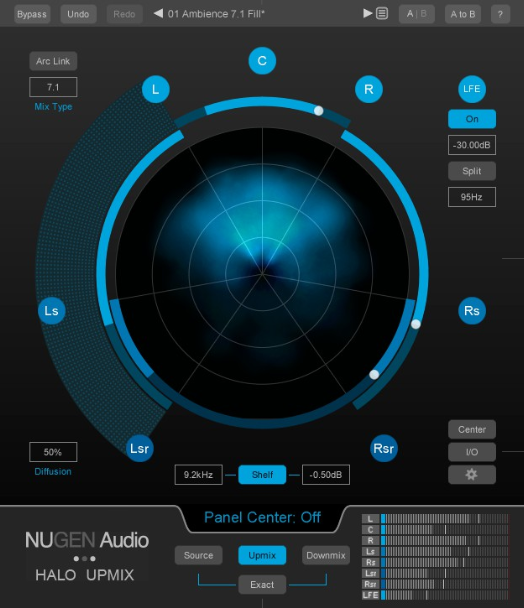Viewport: 524px width, 608px height.
Task: Open preset name 01 Ambience 7.1 Fill
Action: pos(216,14)
